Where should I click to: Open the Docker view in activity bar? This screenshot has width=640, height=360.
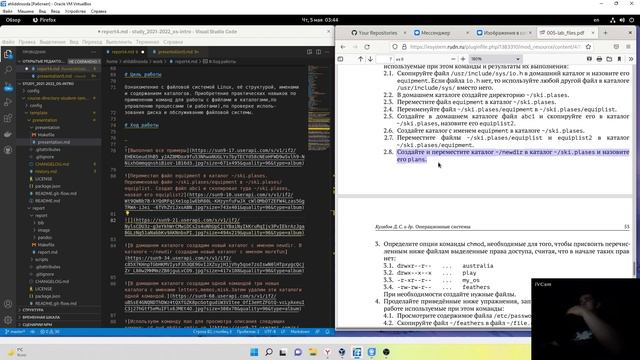click(8, 134)
